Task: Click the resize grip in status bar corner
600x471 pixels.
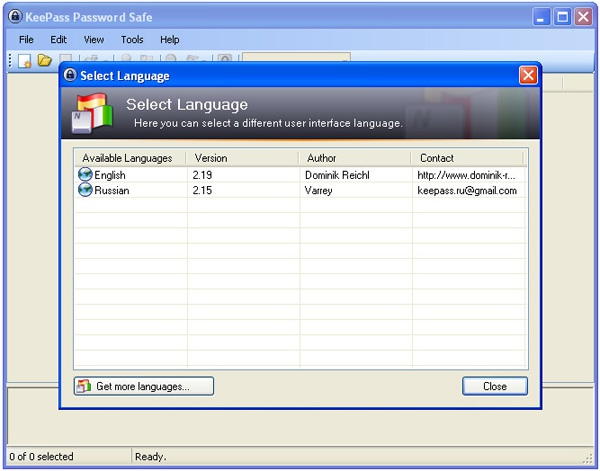Action: coord(587,459)
